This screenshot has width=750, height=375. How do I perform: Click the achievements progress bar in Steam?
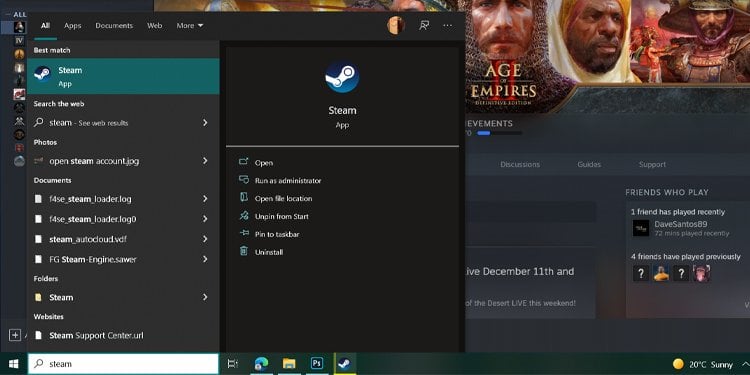(499, 133)
